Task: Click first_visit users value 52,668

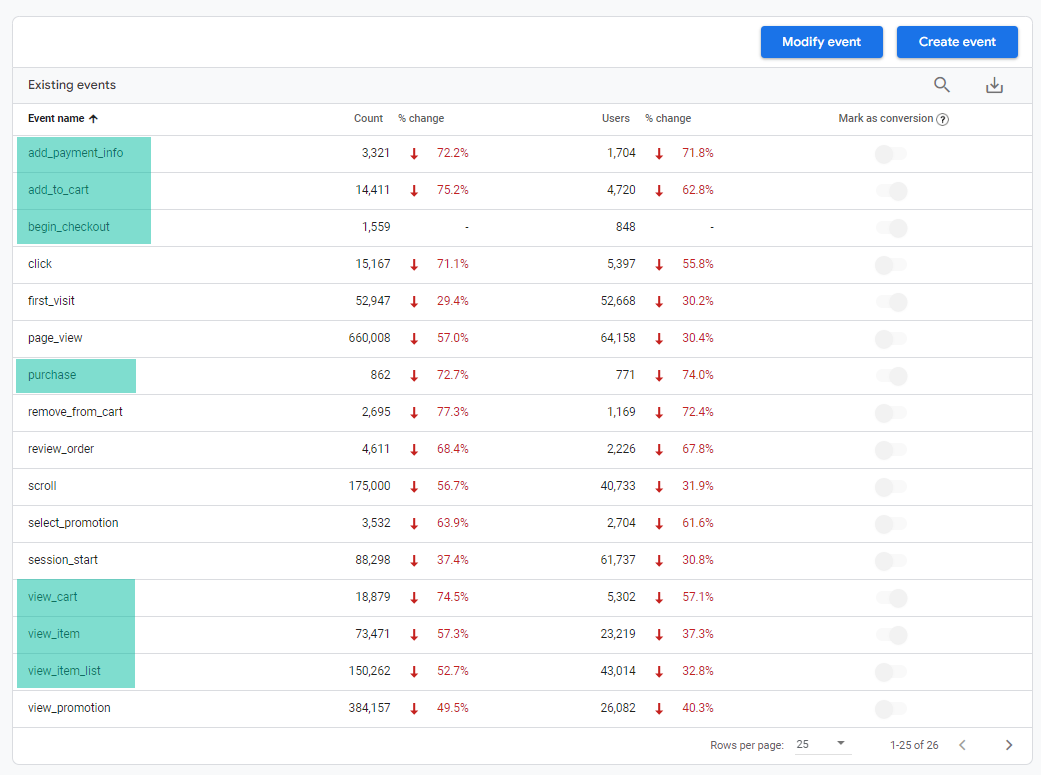Action: 618,301
